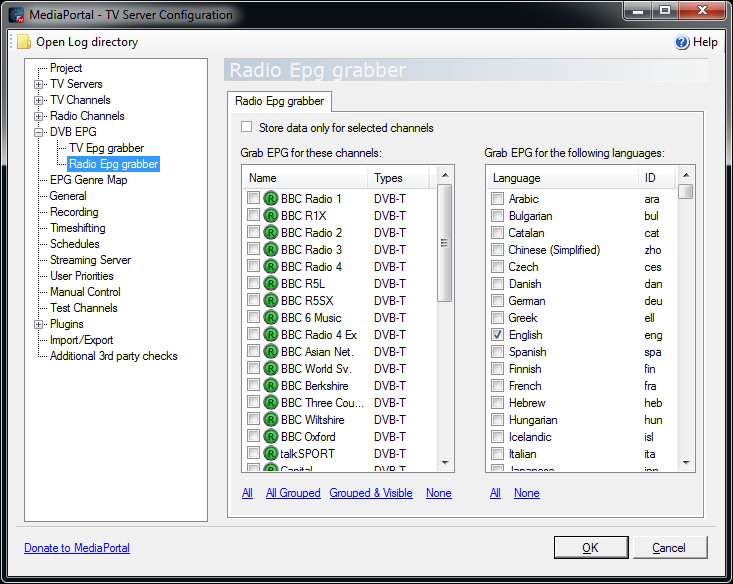Click the BBC Radio 2 channel icon
Viewport: 733px width, 584px height.
[271, 232]
